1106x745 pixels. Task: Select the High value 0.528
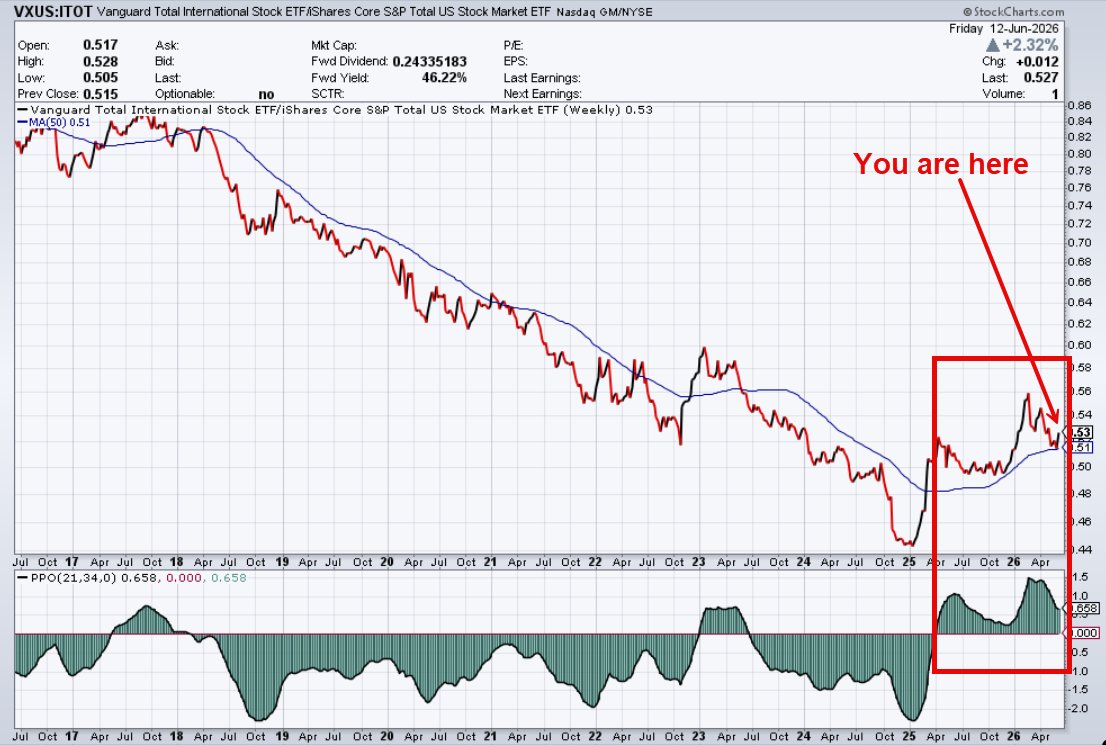click(x=100, y=61)
